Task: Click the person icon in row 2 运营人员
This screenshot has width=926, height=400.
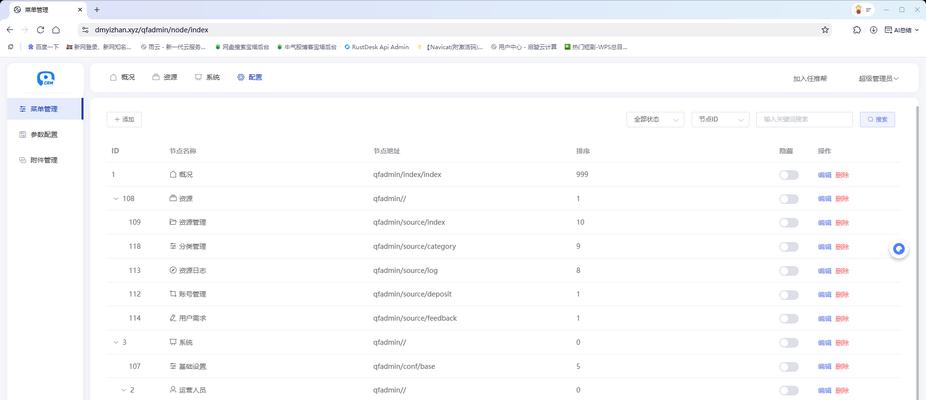Action: coord(173,390)
